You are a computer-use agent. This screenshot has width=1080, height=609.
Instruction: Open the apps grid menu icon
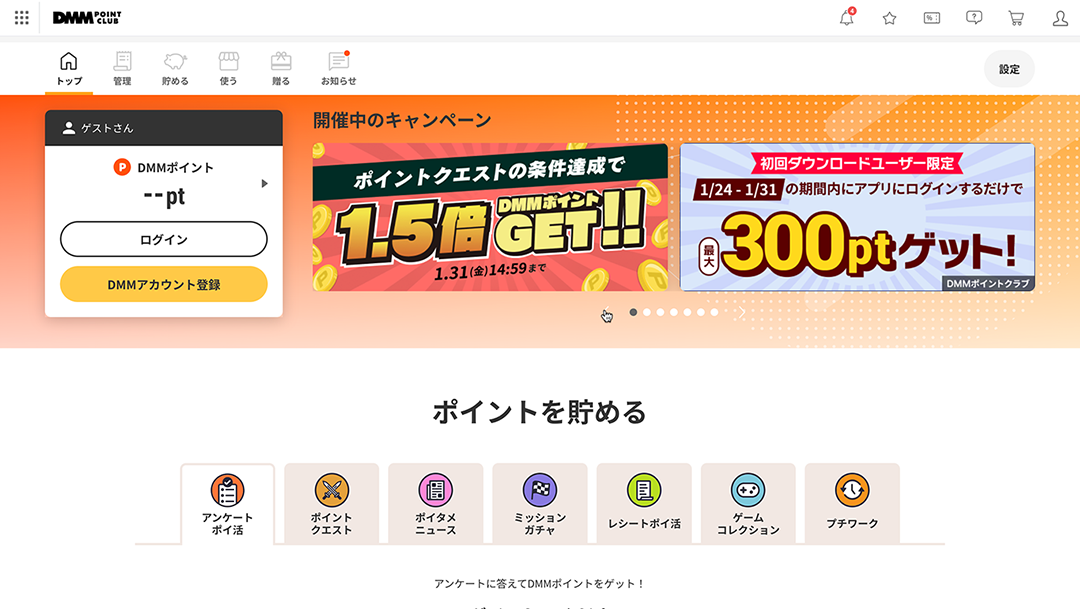[x=22, y=18]
